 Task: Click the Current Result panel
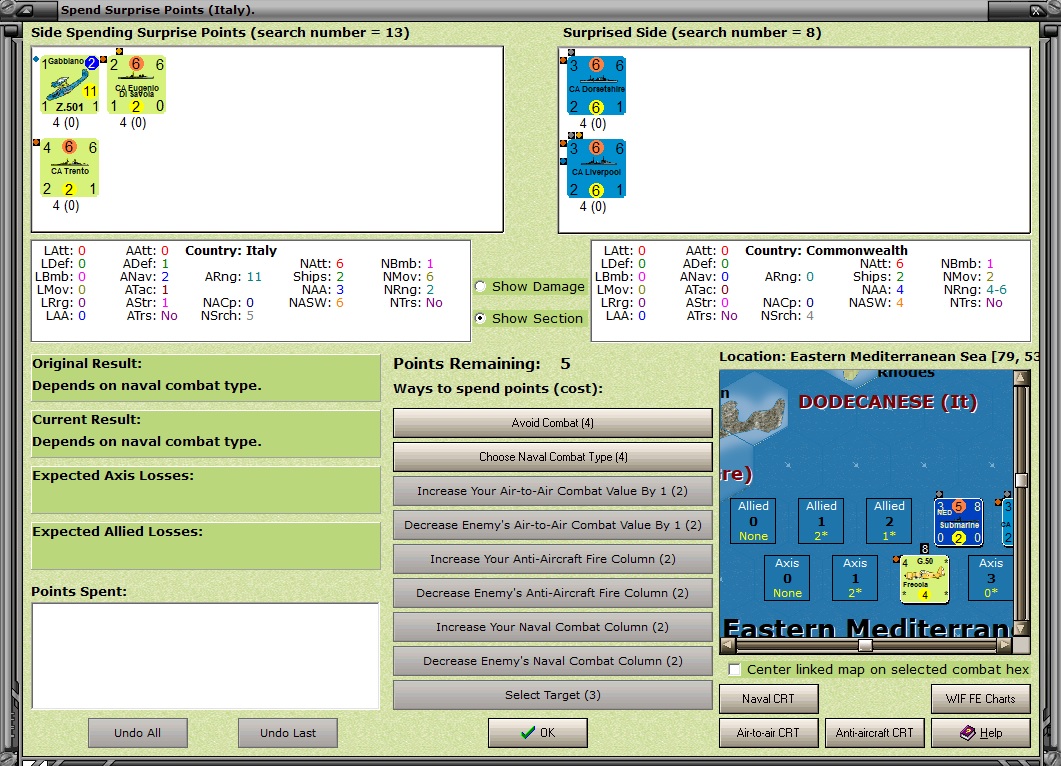[x=206, y=434]
